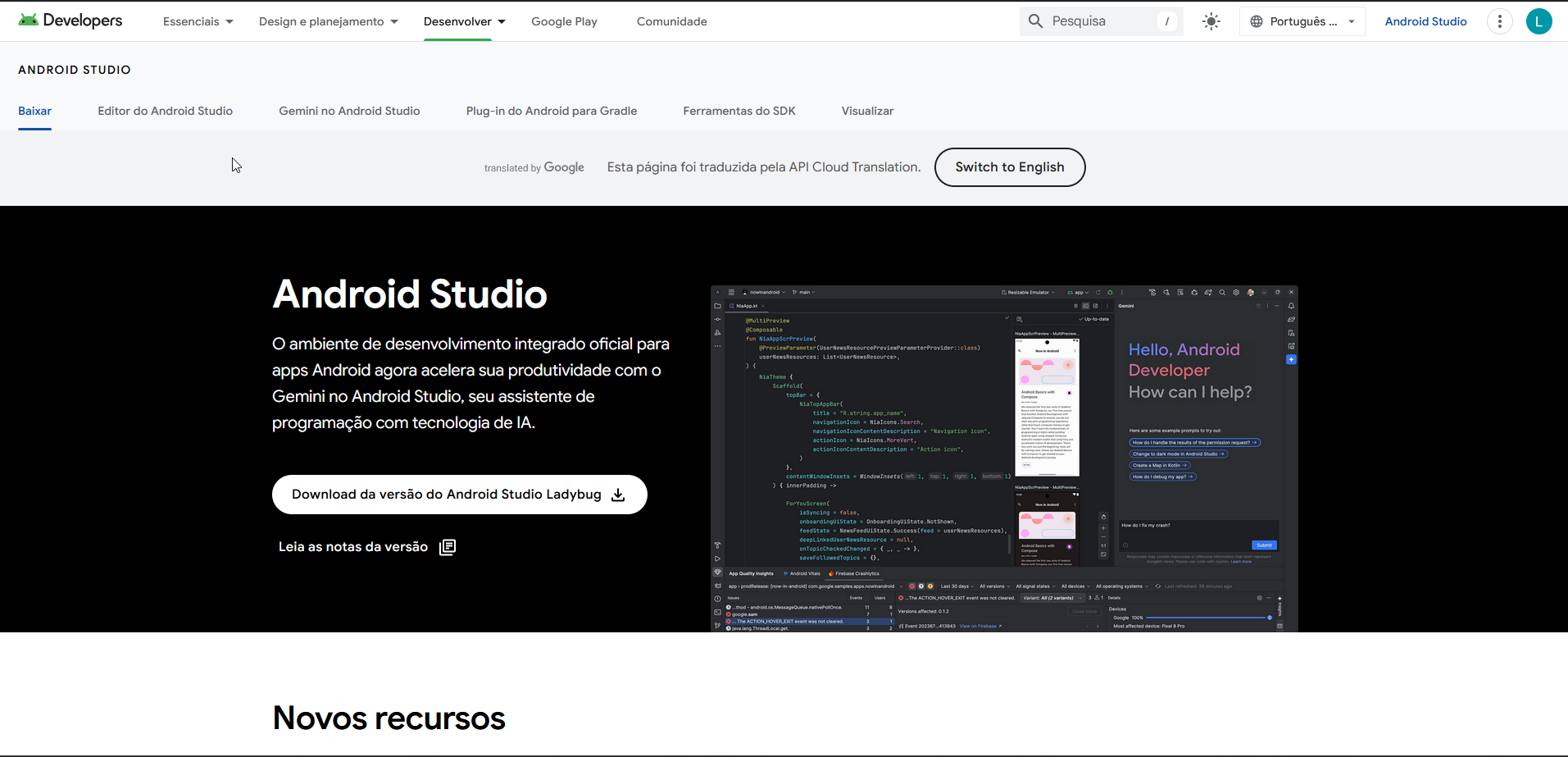Select Plug-in do Android para Gradle tab
Image resolution: width=1568 pixels, height=757 pixels.
point(552,111)
